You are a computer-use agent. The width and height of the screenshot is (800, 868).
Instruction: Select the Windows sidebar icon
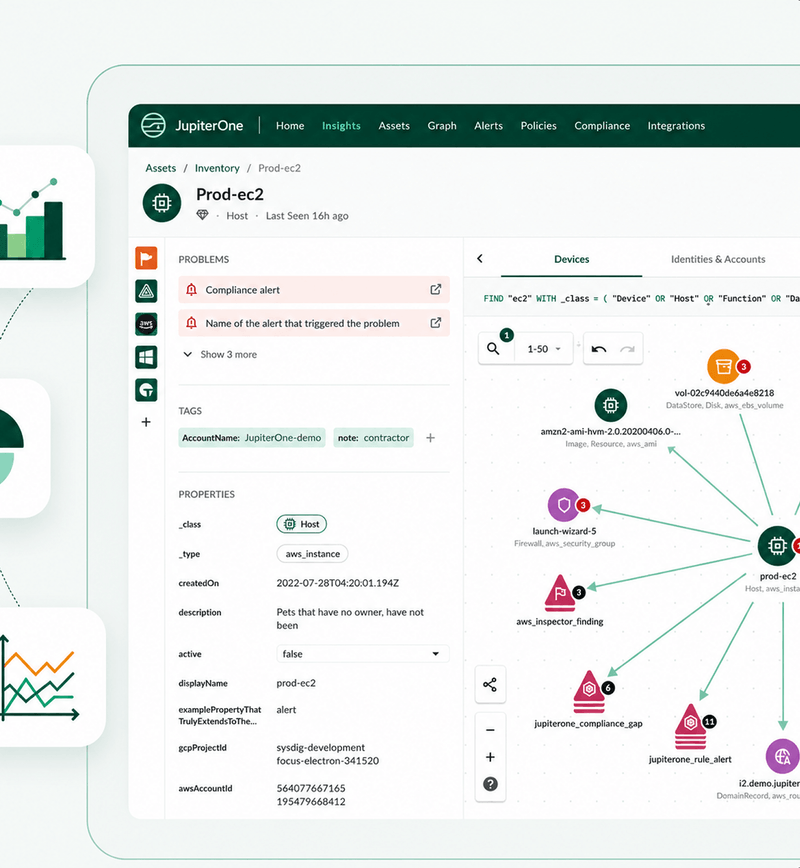[146, 357]
